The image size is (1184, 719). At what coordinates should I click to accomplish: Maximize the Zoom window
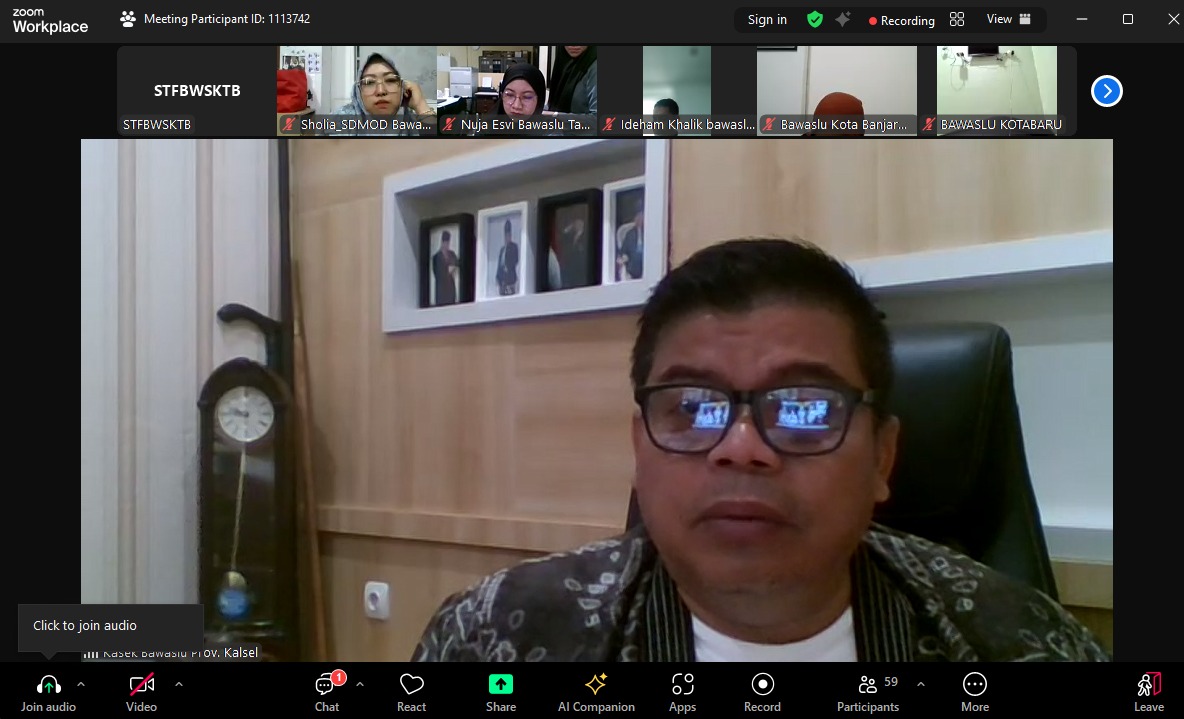[x=1127, y=19]
